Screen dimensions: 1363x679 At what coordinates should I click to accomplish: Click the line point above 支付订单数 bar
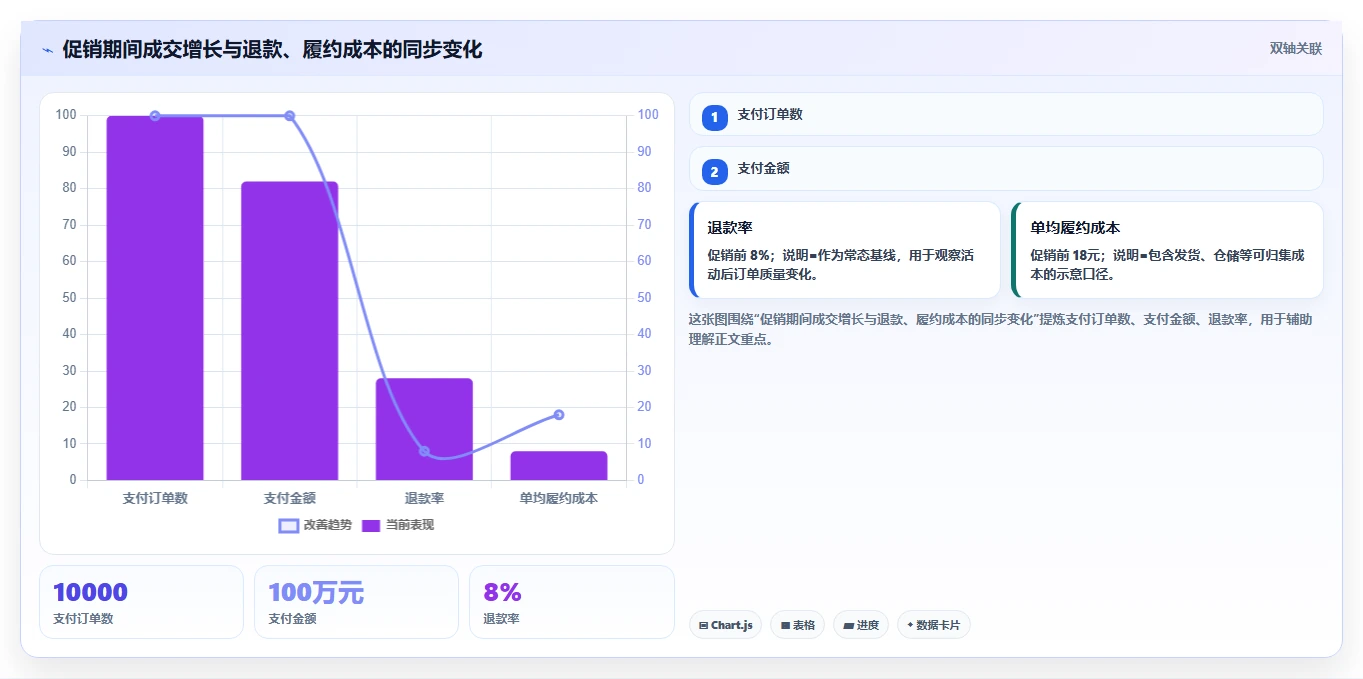click(155, 116)
